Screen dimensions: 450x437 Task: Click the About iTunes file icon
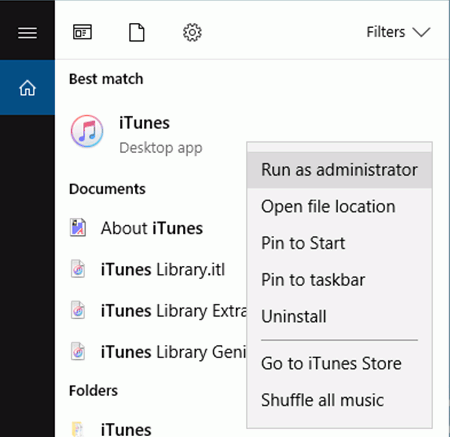tap(78, 228)
